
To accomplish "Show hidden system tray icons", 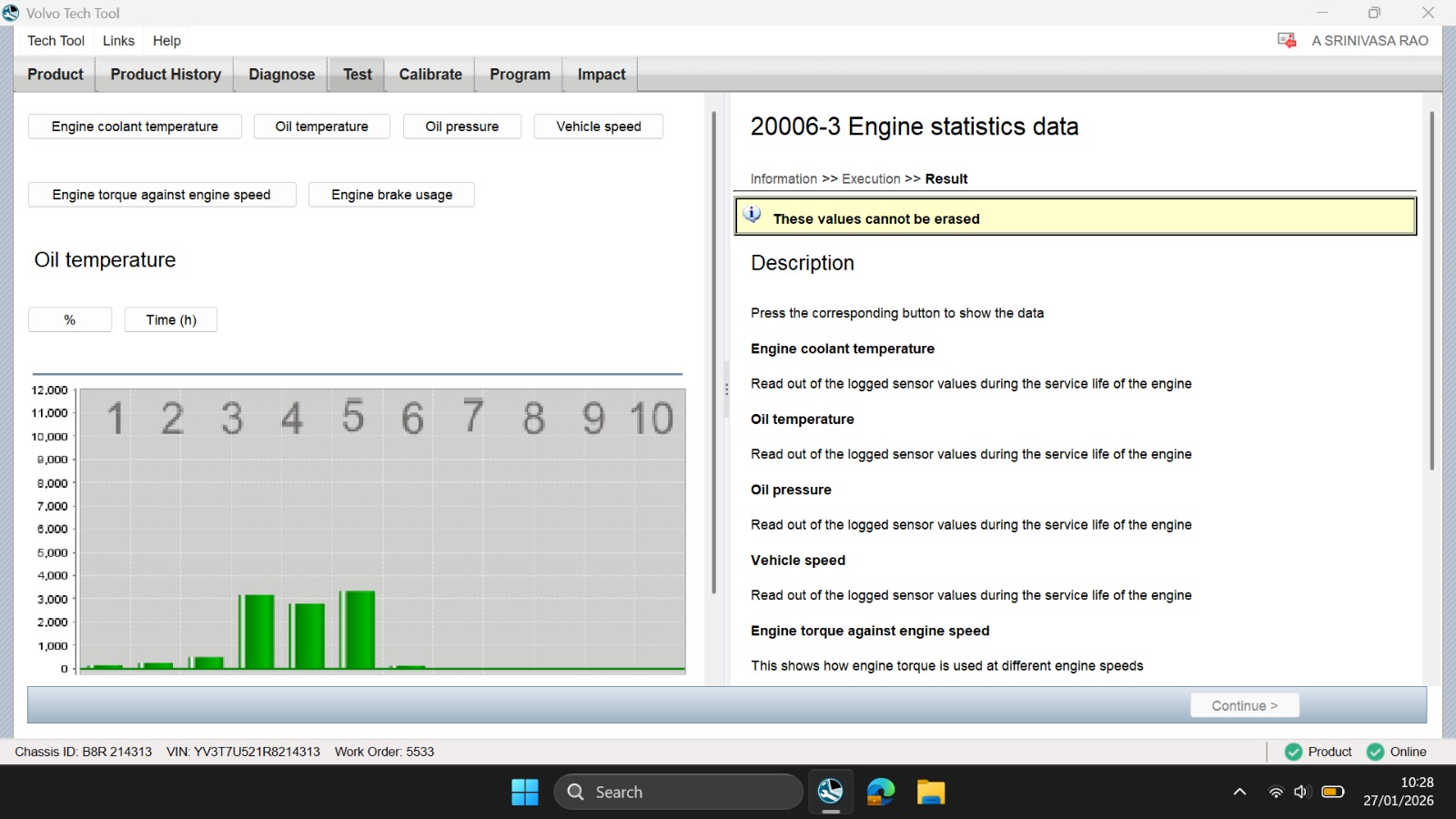I will [1239, 792].
